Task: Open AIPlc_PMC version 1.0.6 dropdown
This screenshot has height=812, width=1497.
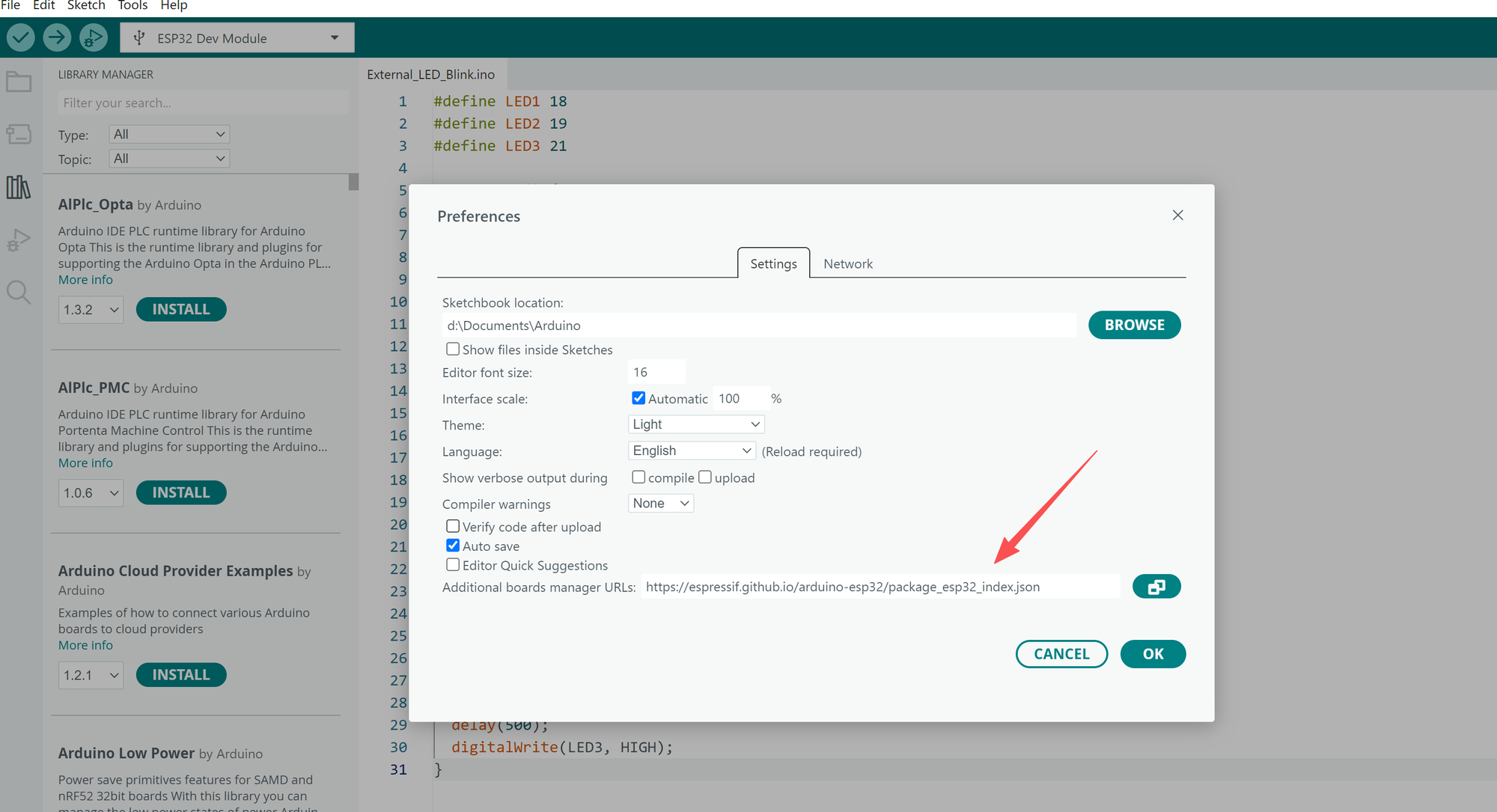Action: pos(91,493)
